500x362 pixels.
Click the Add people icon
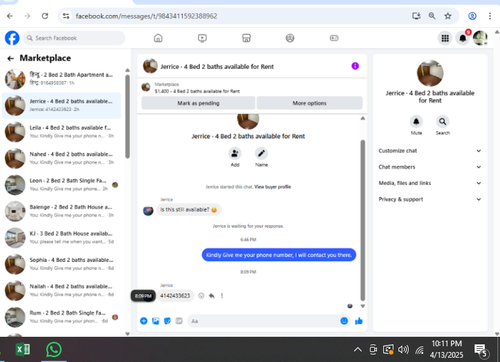tap(235, 153)
